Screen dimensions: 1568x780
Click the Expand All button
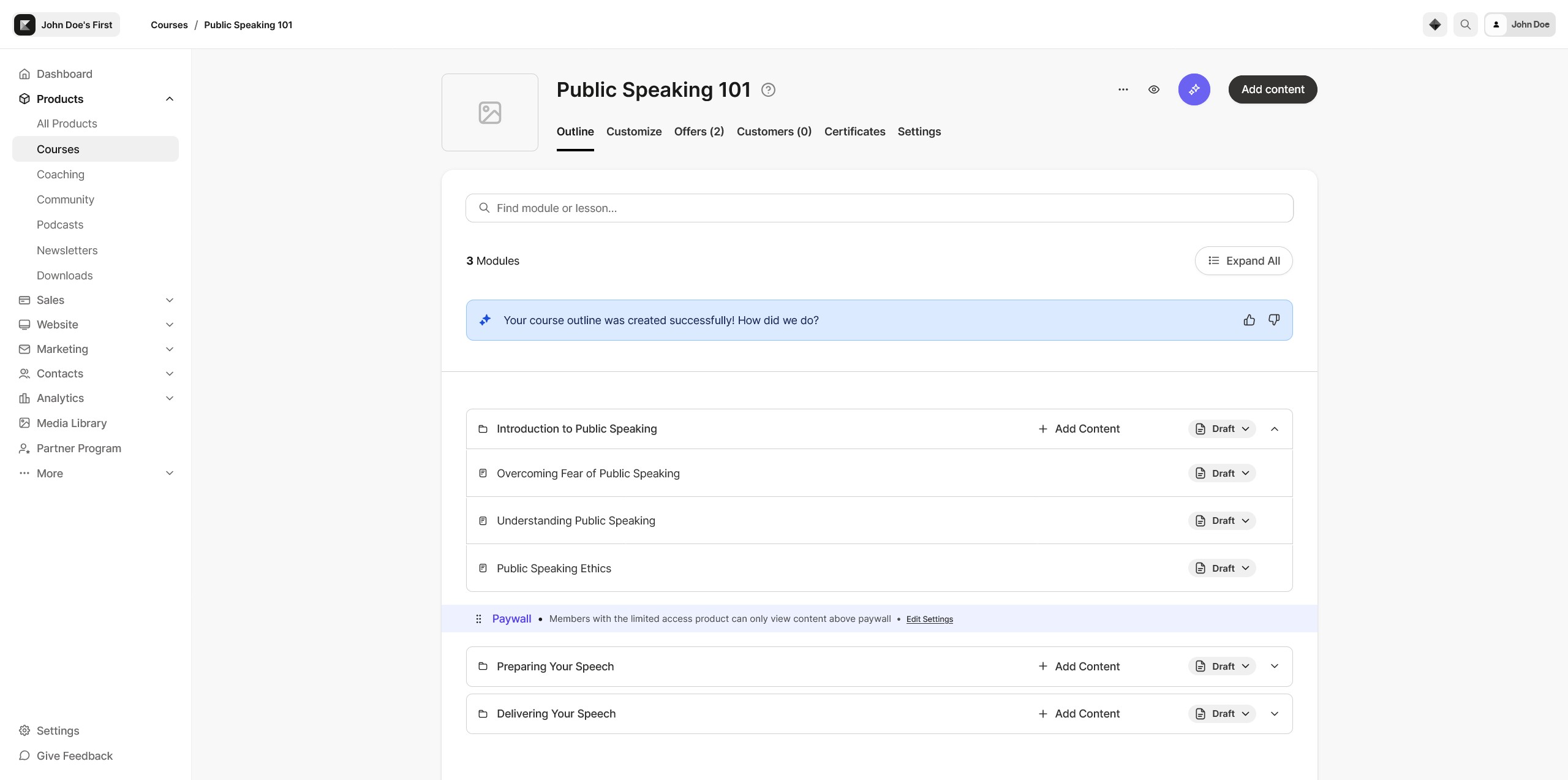coord(1243,261)
